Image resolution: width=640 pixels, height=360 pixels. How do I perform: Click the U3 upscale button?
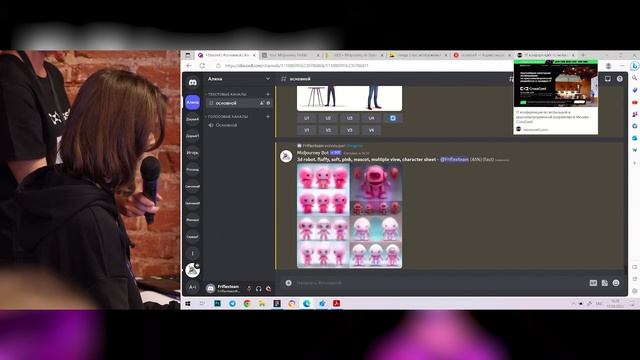350,118
